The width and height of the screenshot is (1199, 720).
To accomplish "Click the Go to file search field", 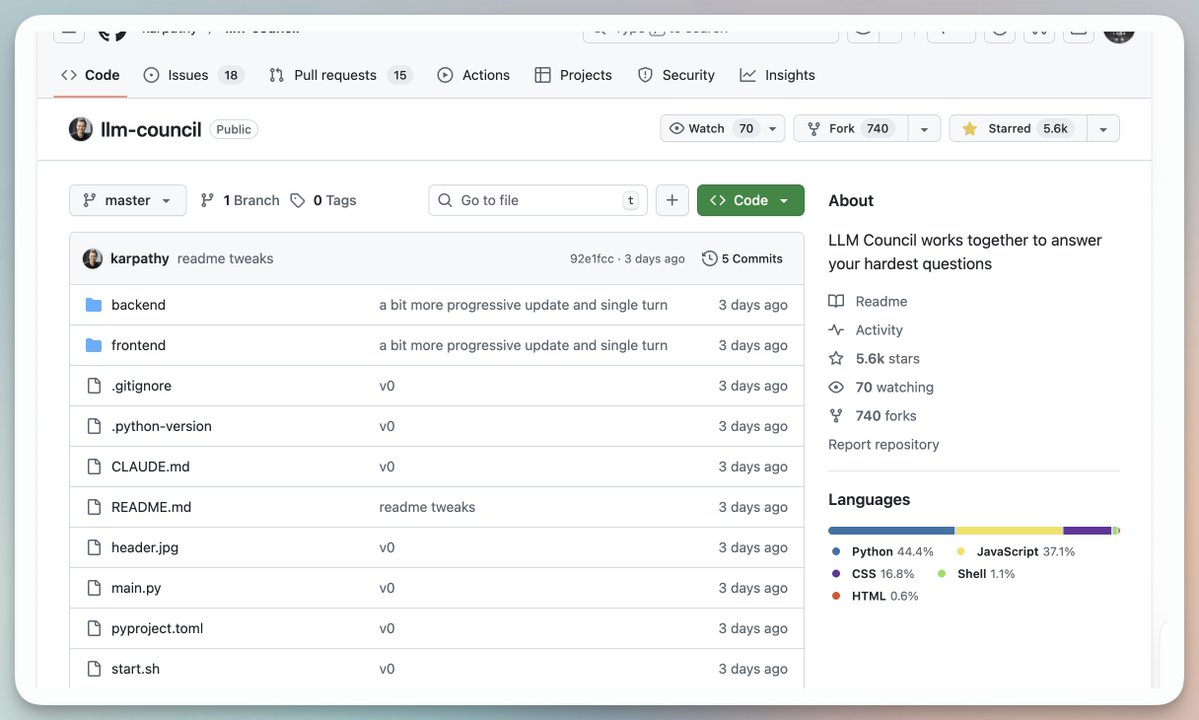I will (x=538, y=200).
